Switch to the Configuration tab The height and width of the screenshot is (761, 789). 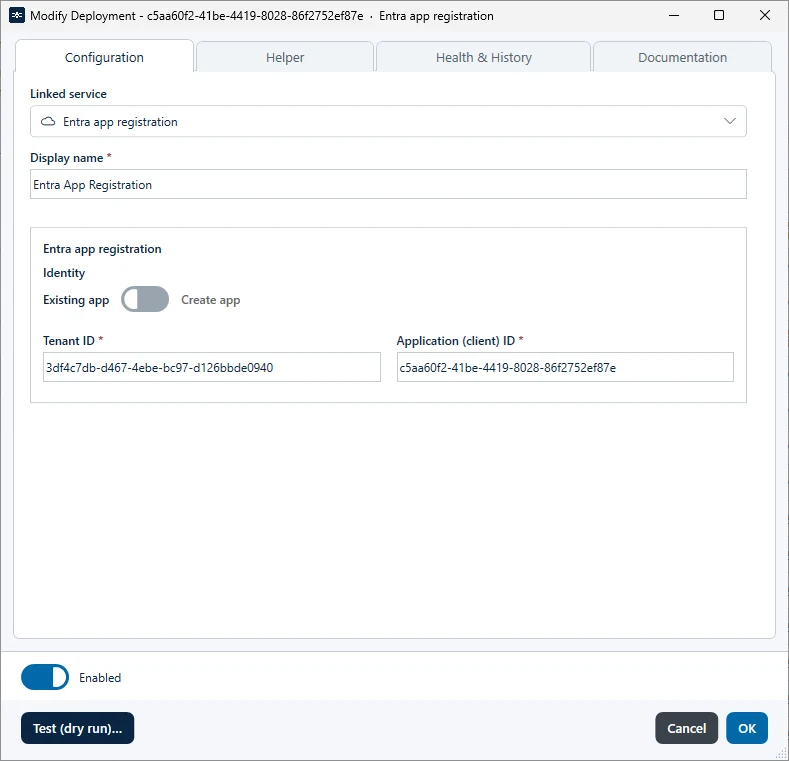coord(104,57)
